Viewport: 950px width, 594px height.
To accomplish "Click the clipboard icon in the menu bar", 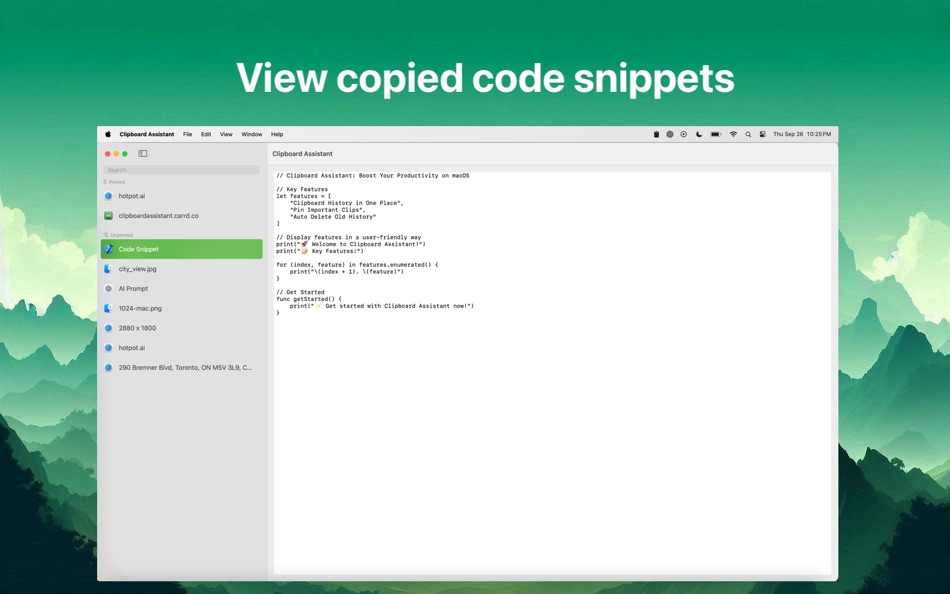I will 656,135.
